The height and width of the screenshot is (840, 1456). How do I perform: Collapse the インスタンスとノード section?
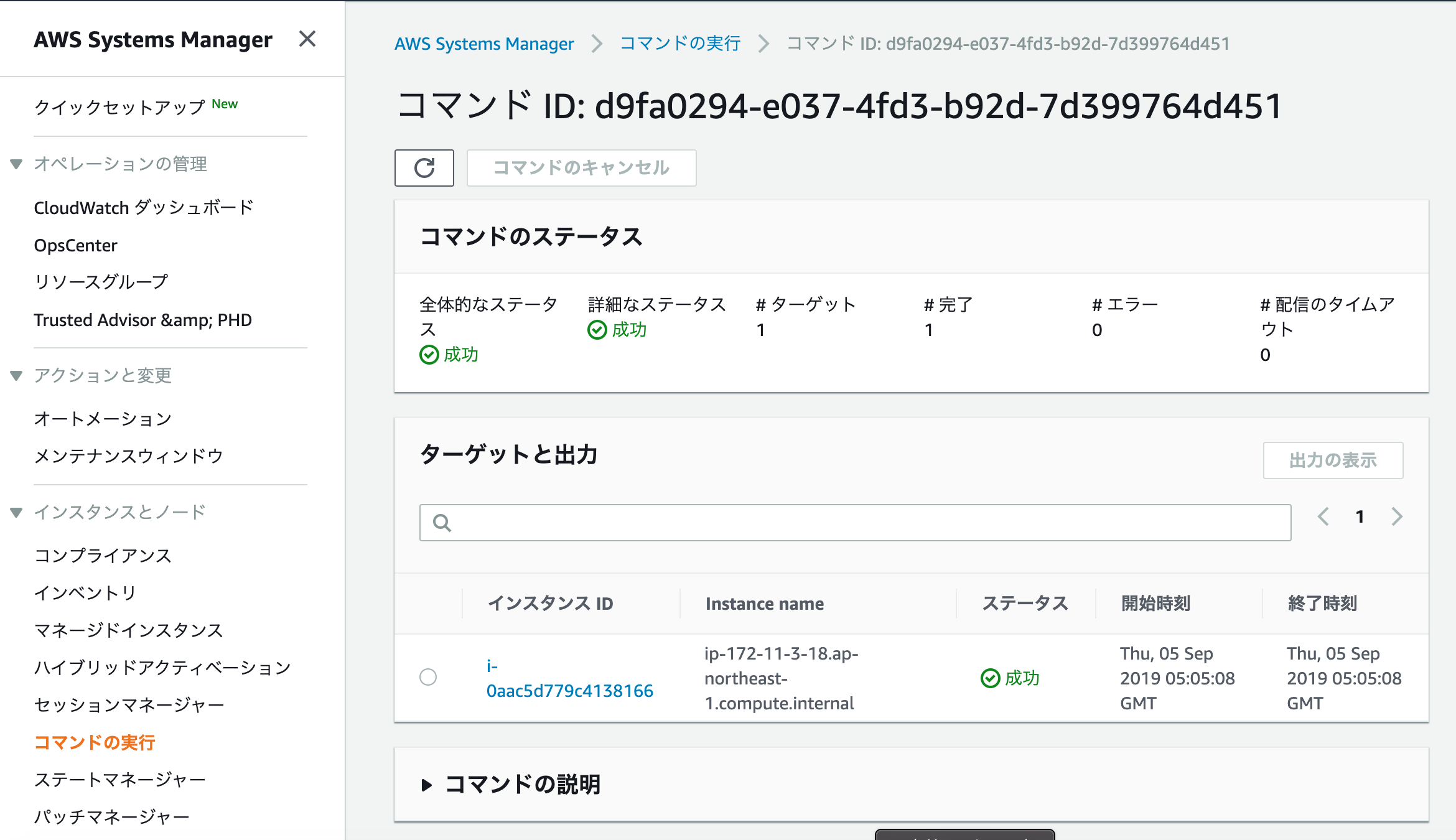(17, 513)
